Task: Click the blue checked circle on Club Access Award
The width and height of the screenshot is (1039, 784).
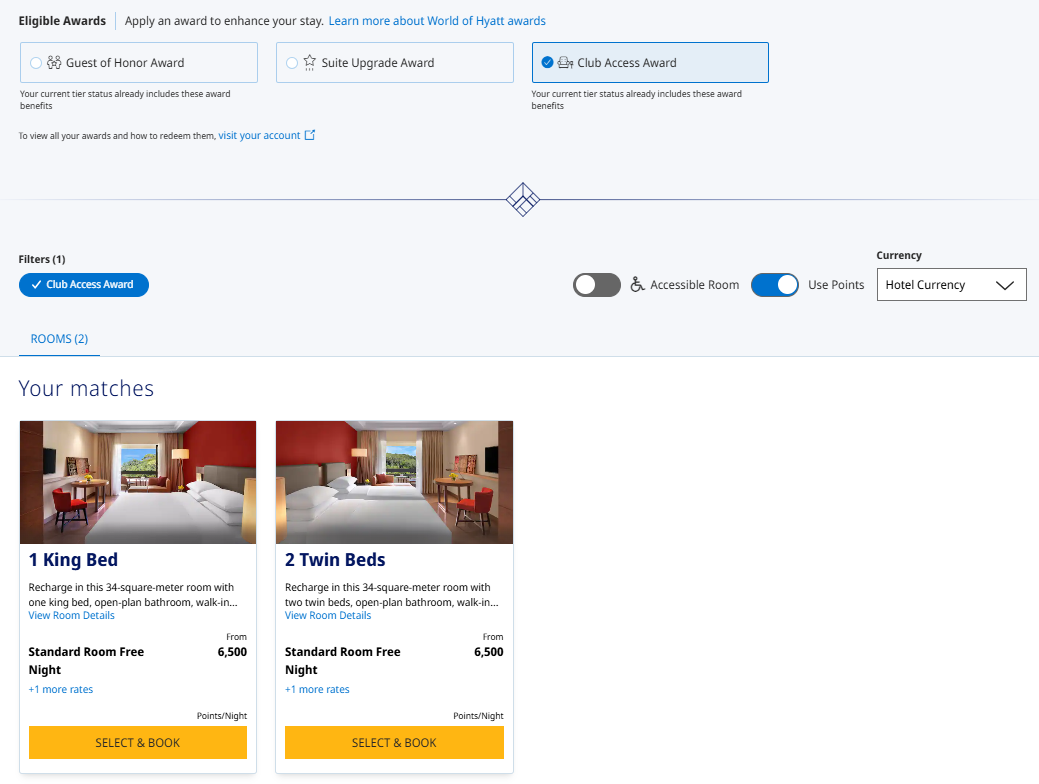Action: coord(547,61)
